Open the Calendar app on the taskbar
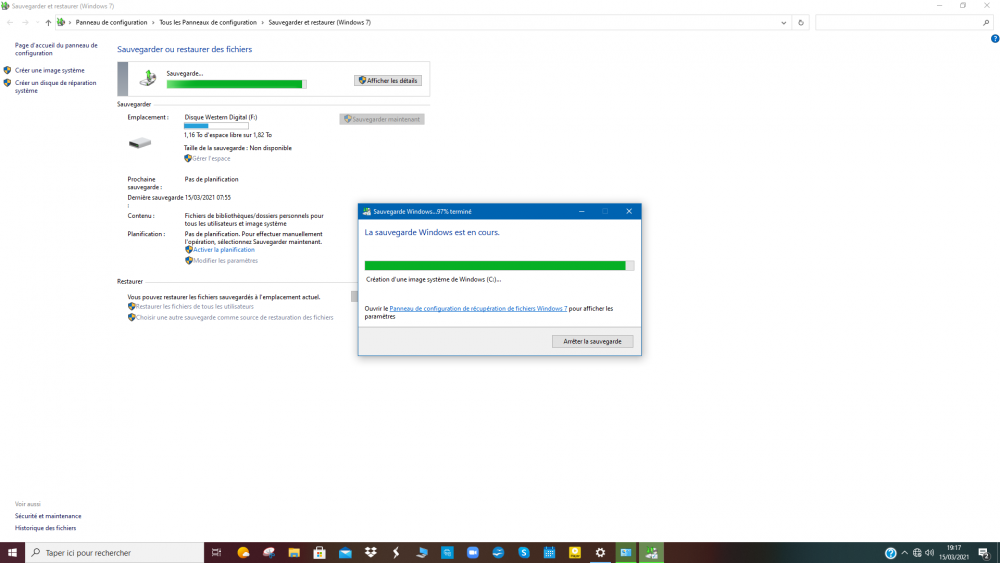This screenshot has width=1000, height=563. [549, 553]
